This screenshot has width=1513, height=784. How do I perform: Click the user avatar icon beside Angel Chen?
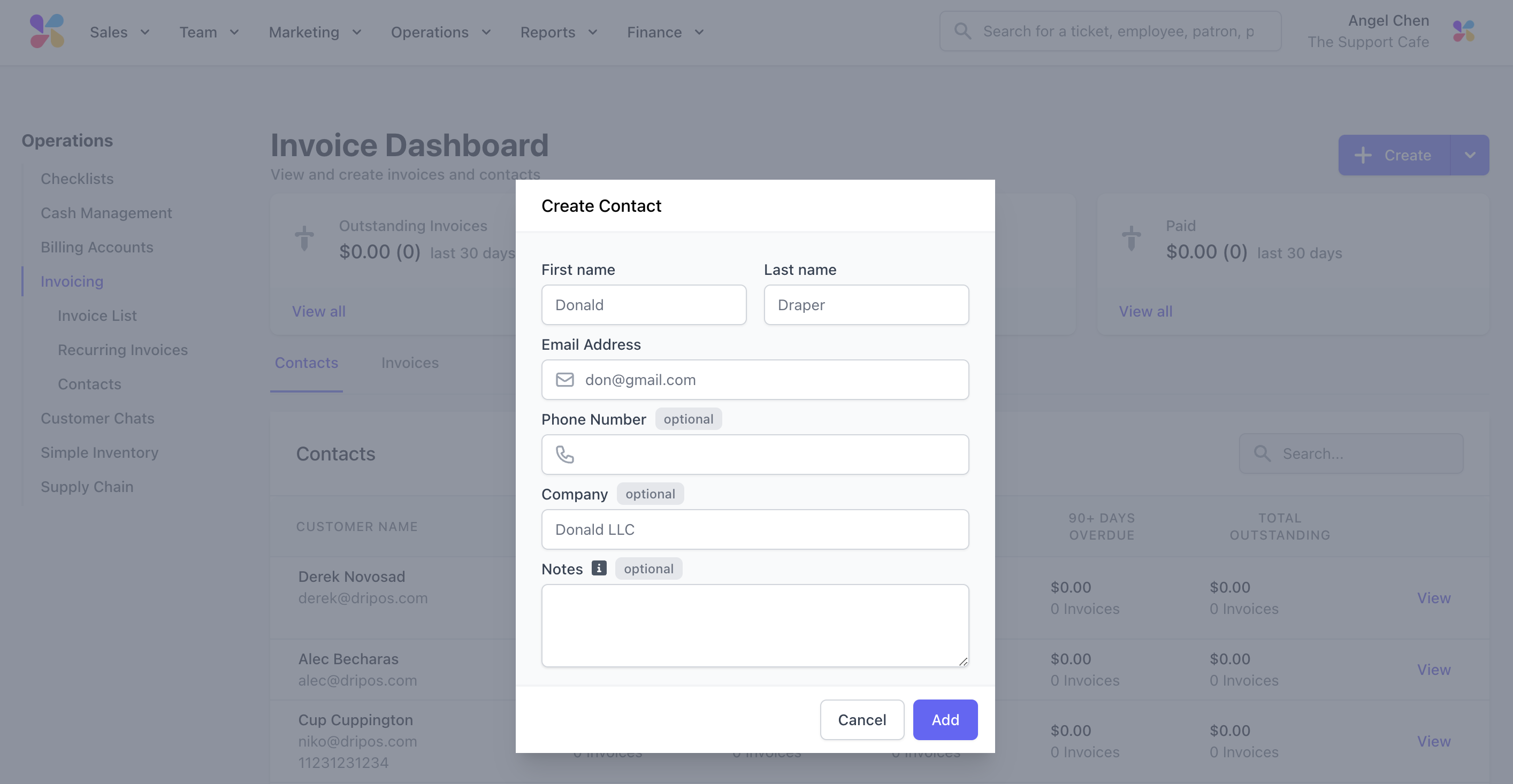click(x=1464, y=31)
